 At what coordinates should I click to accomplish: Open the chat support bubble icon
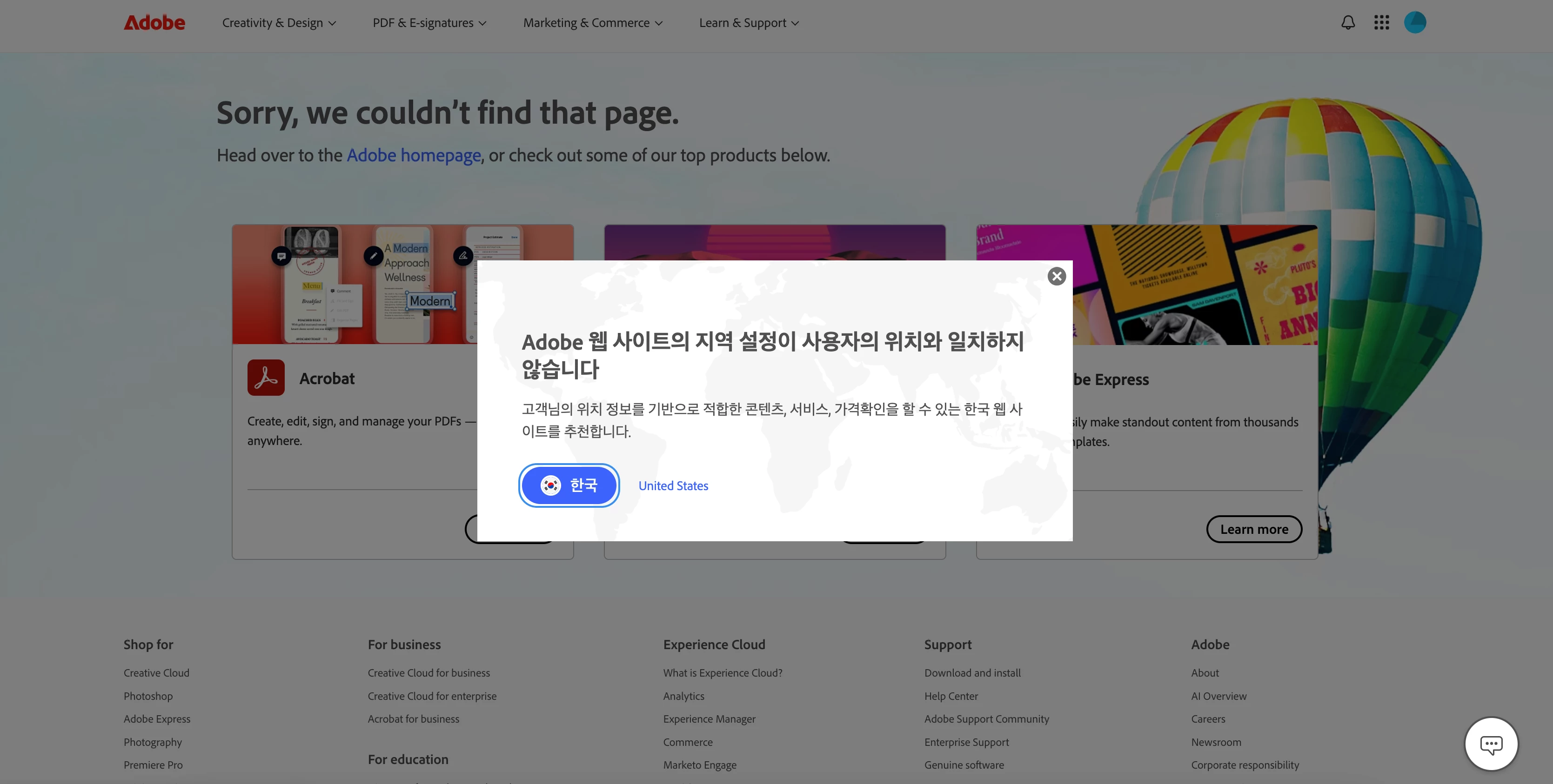click(1491, 744)
